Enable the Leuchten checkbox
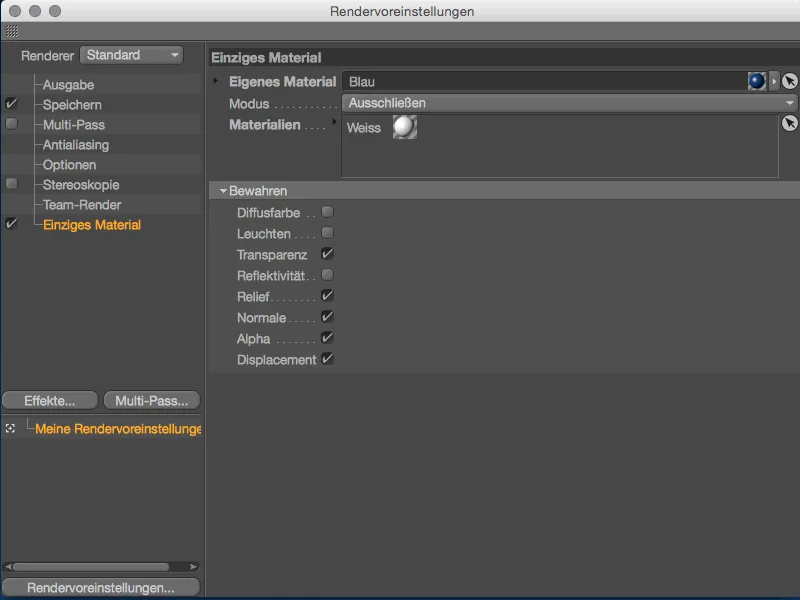 (x=328, y=233)
